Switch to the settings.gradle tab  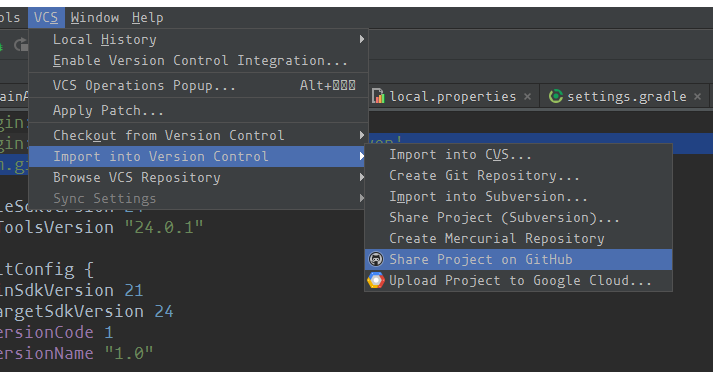(625, 96)
